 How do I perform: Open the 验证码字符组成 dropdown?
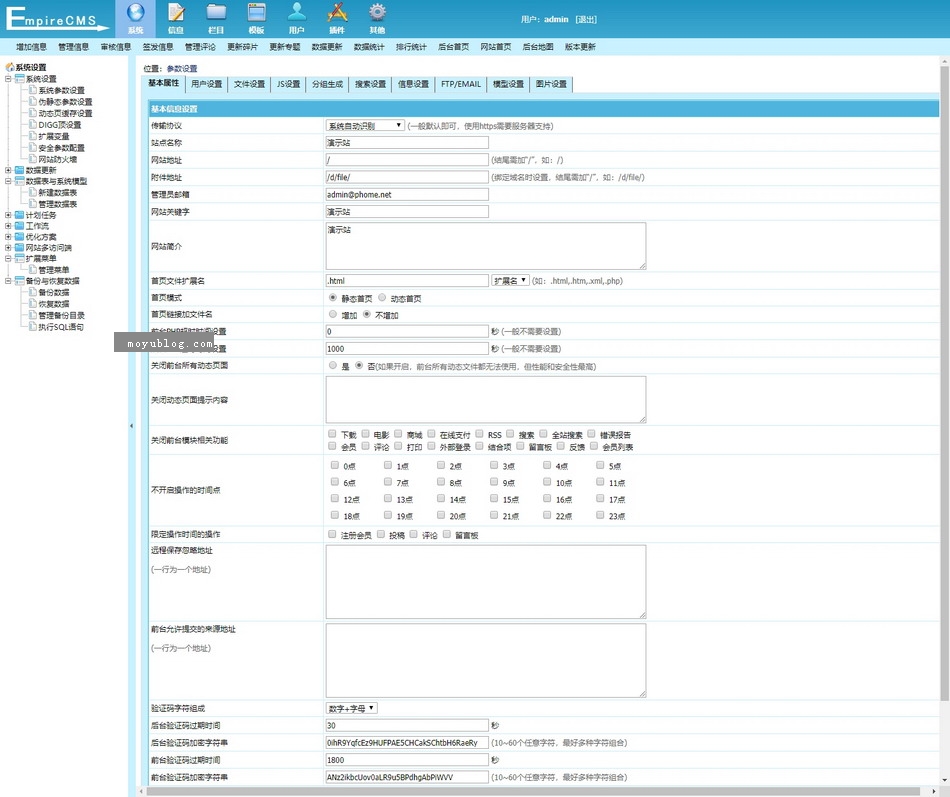pyautogui.click(x=351, y=708)
